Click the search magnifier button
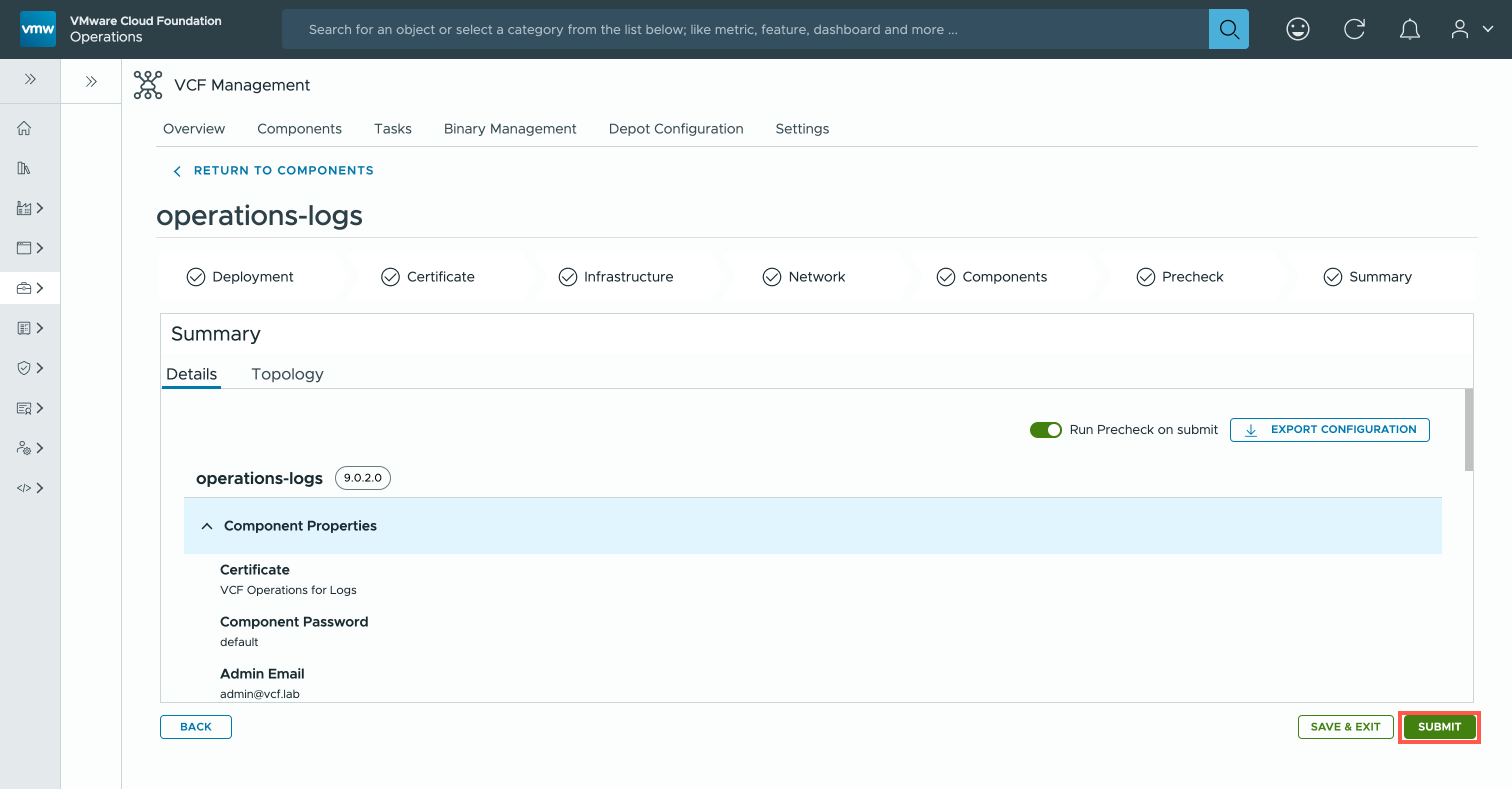This screenshot has width=1512, height=789. (x=1228, y=29)
